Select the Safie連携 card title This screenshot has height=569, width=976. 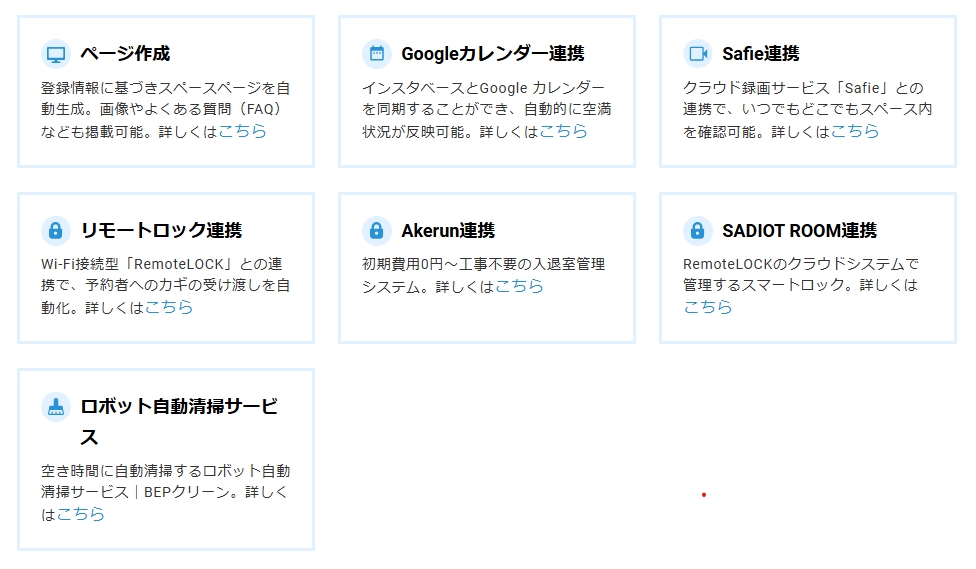[x=760, y=54]
